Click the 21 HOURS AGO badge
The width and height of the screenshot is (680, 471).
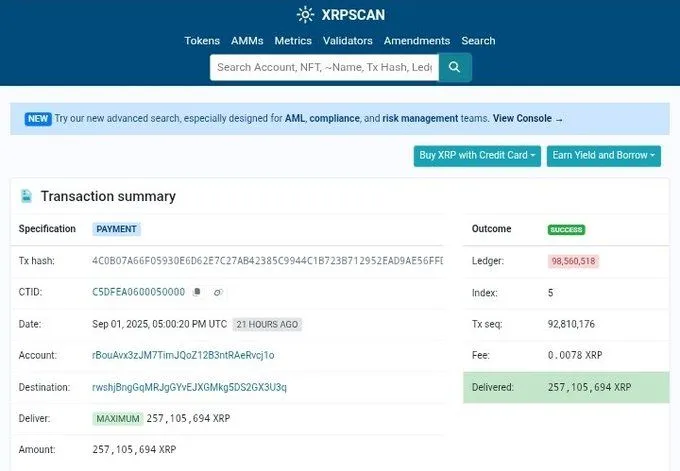pyautogui.click(x=267, y=324)
